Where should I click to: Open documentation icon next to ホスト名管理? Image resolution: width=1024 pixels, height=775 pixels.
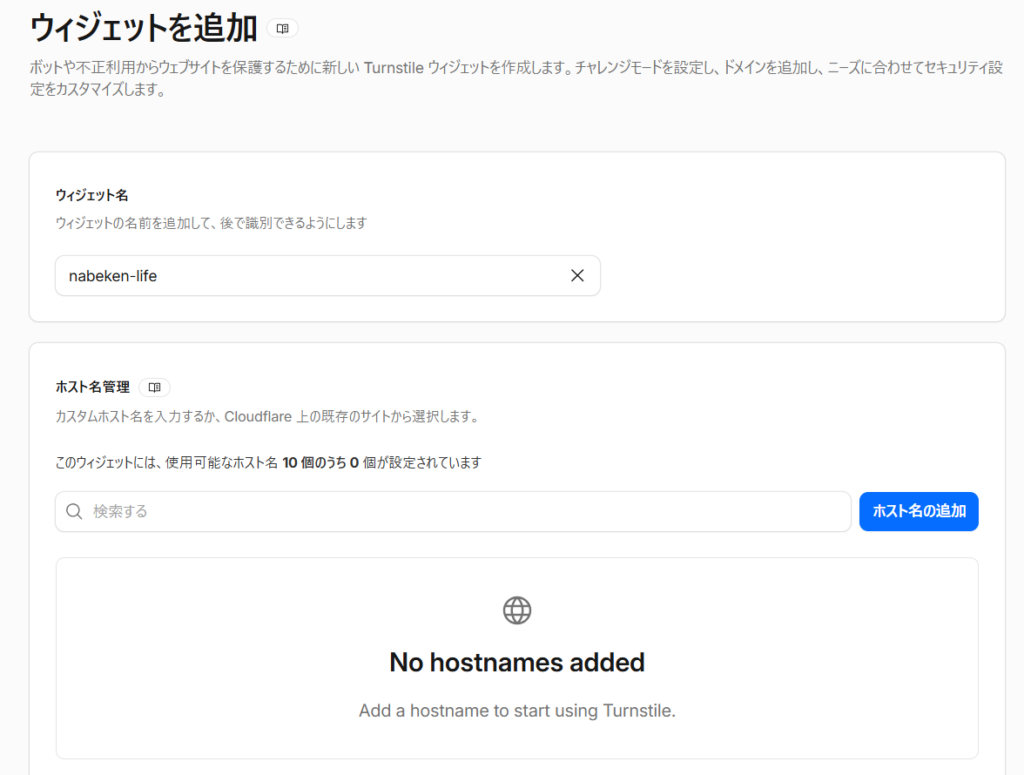(x=154, y=387)
